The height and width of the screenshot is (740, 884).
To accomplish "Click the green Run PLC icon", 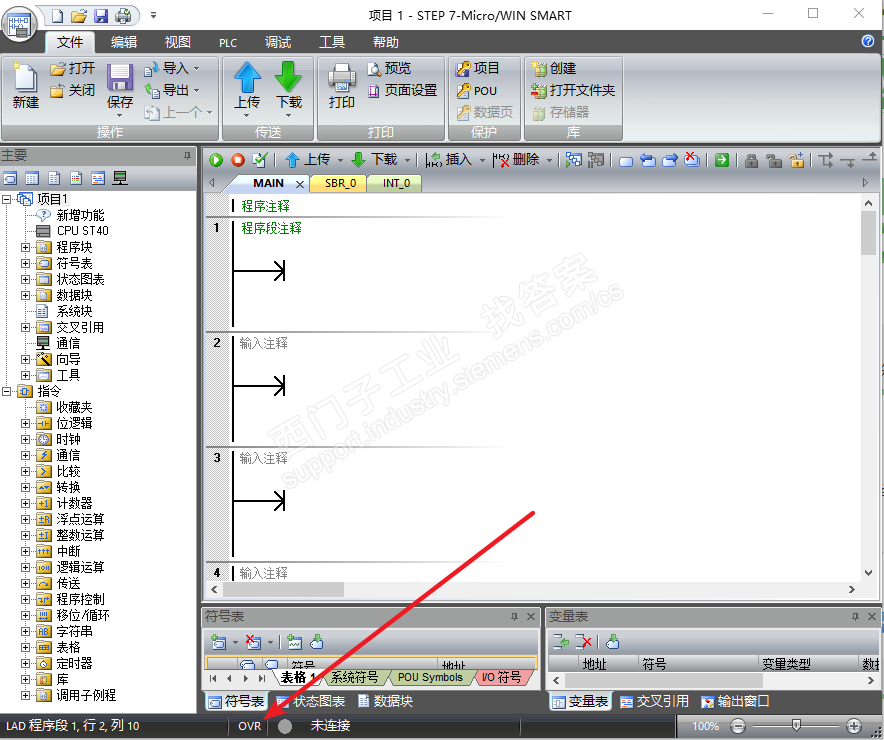I will click(216, 160).
